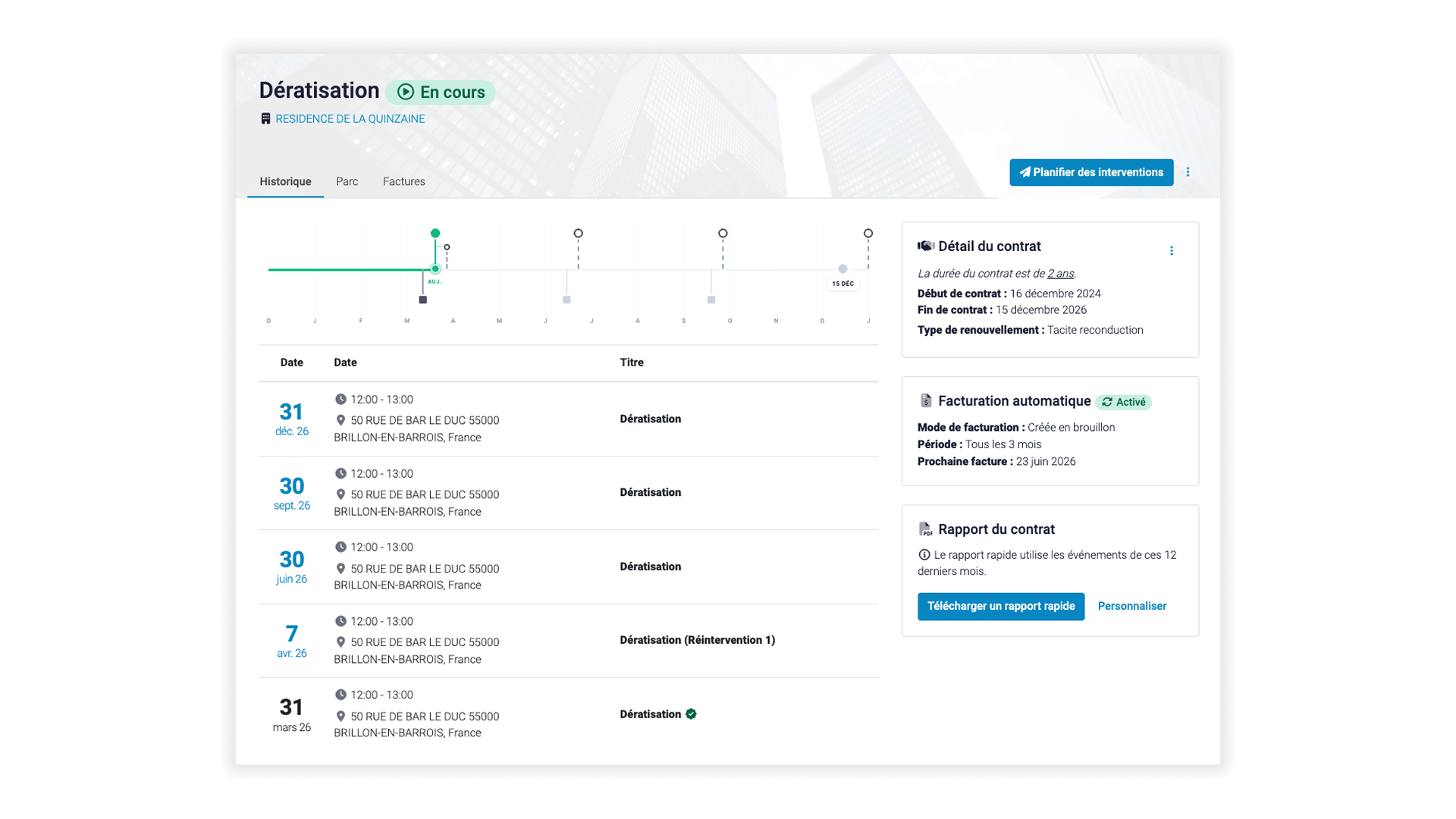Click the AUJ. green marker on the timeline
The image size is (1456, 819).
[x=435, y=268]
